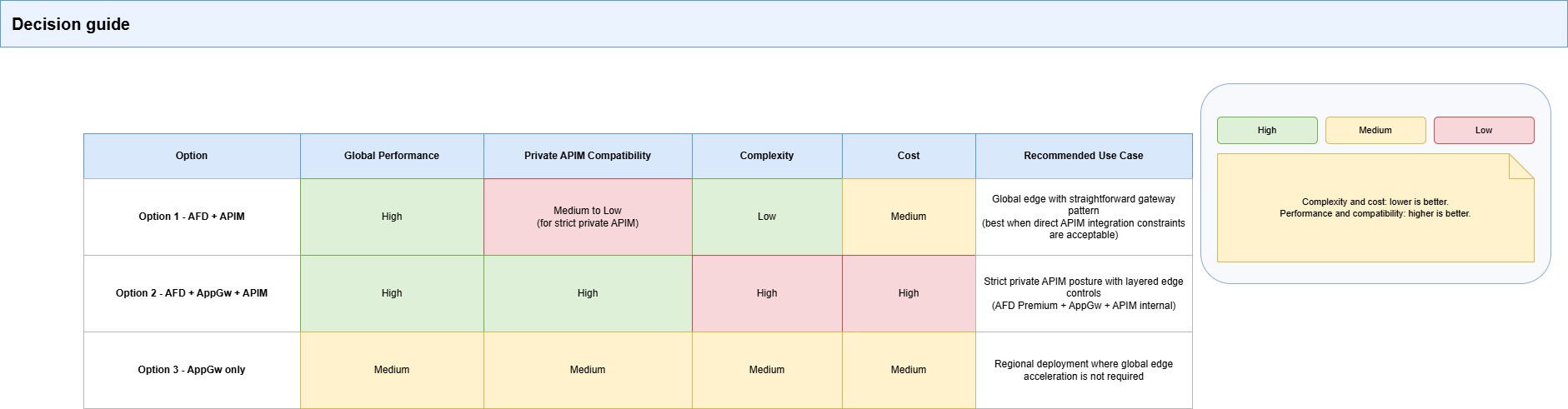Select the Decision guide title bar

click(784, 24)
